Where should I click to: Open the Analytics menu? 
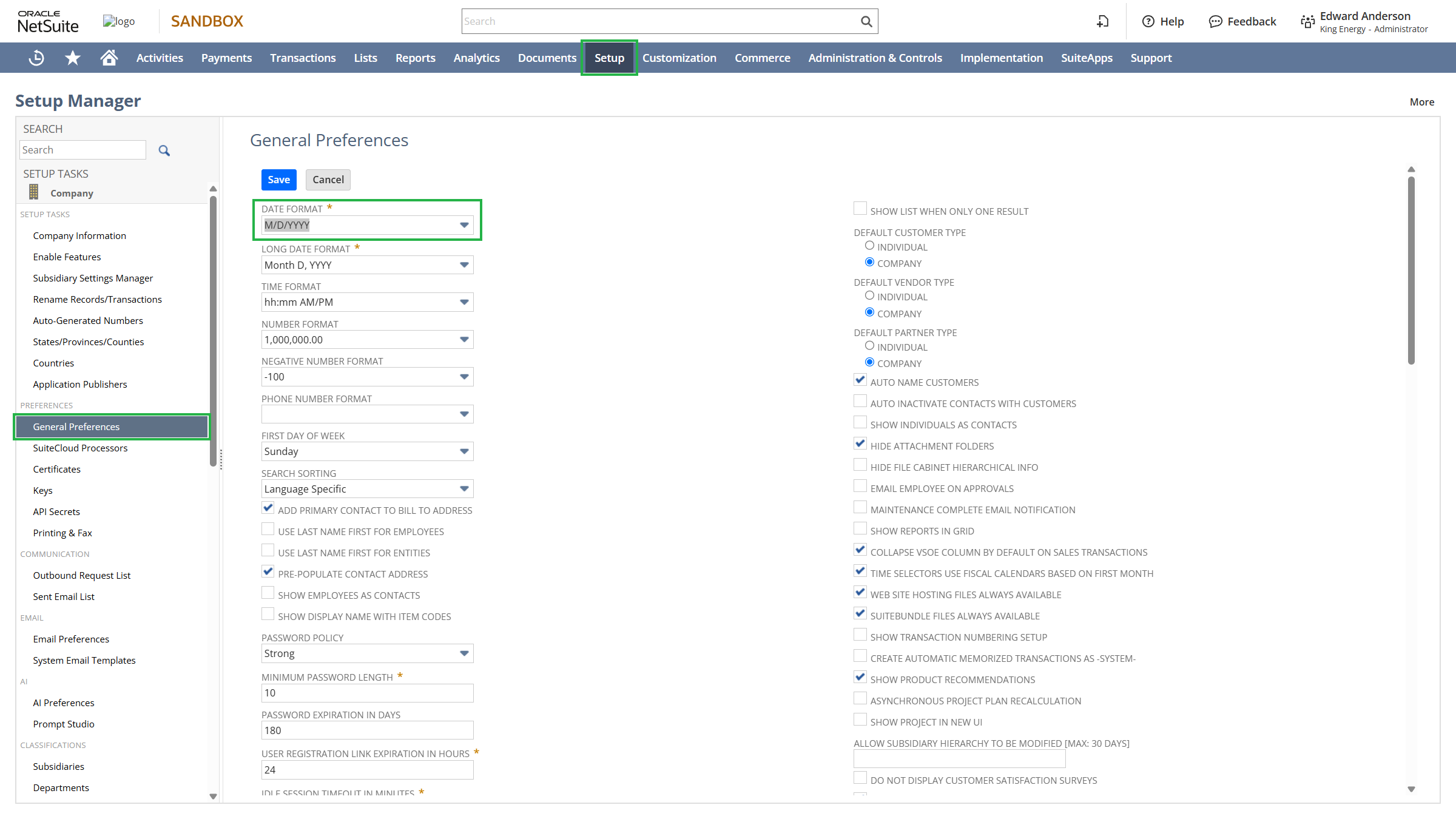(476, 58)
